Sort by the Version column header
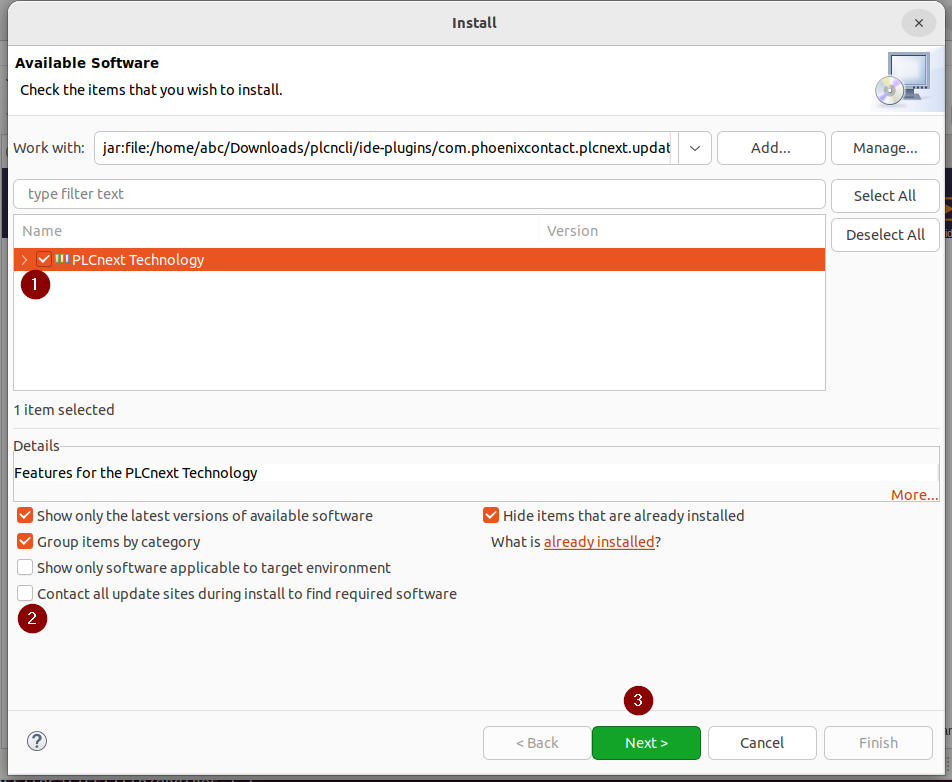The height and width of the screenshot is (782, 952). click(681, 231)
